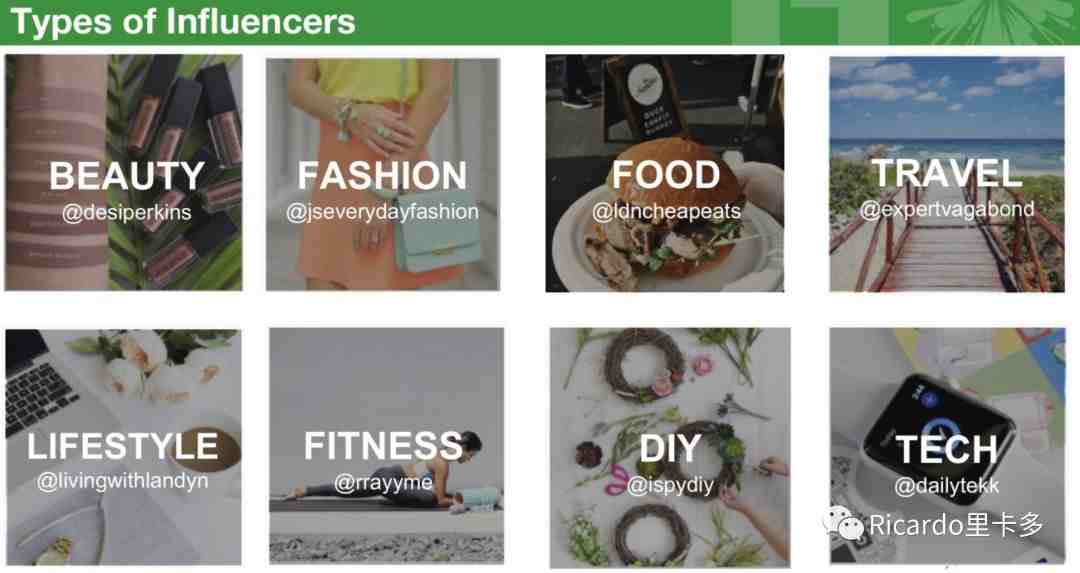This screenshot has height=573, width=1080.
Task: Open the FITNESS yoga image tile
Action: tap(386, 446)
